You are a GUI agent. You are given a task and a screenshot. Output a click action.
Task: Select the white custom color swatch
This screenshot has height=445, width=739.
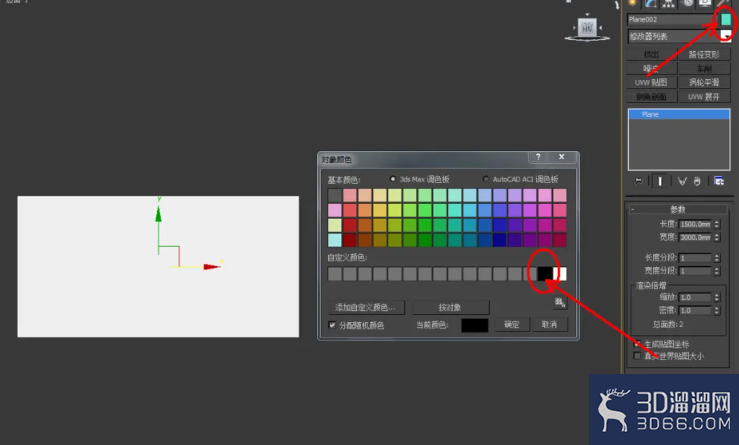coord(560,273)
